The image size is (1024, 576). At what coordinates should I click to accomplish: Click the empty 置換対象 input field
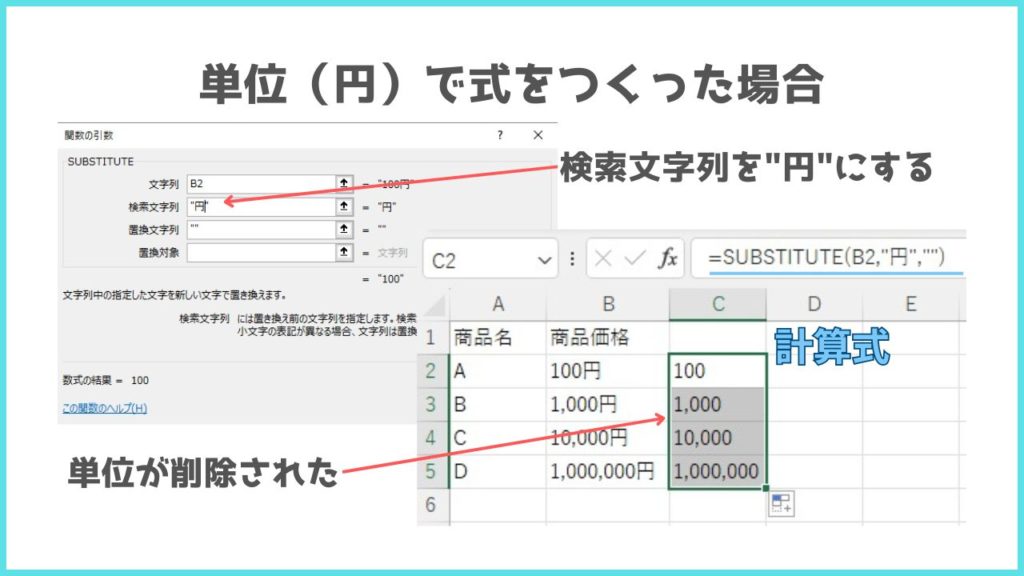pos(260,252)
